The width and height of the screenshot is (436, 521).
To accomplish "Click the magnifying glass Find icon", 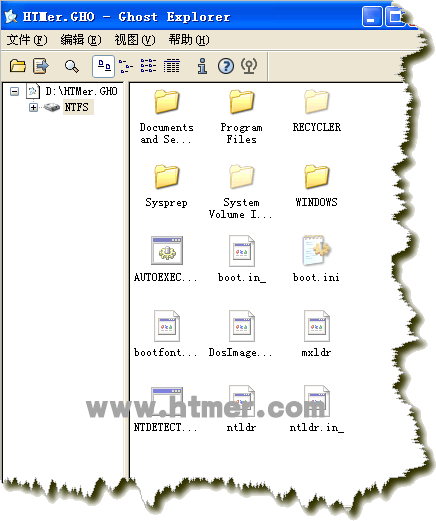I will click(x=72, y=66).
